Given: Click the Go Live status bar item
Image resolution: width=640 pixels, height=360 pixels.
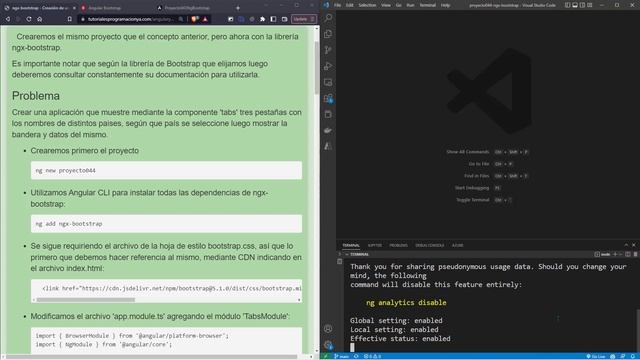Looking at the screenshot, I should tap(596, 356).
